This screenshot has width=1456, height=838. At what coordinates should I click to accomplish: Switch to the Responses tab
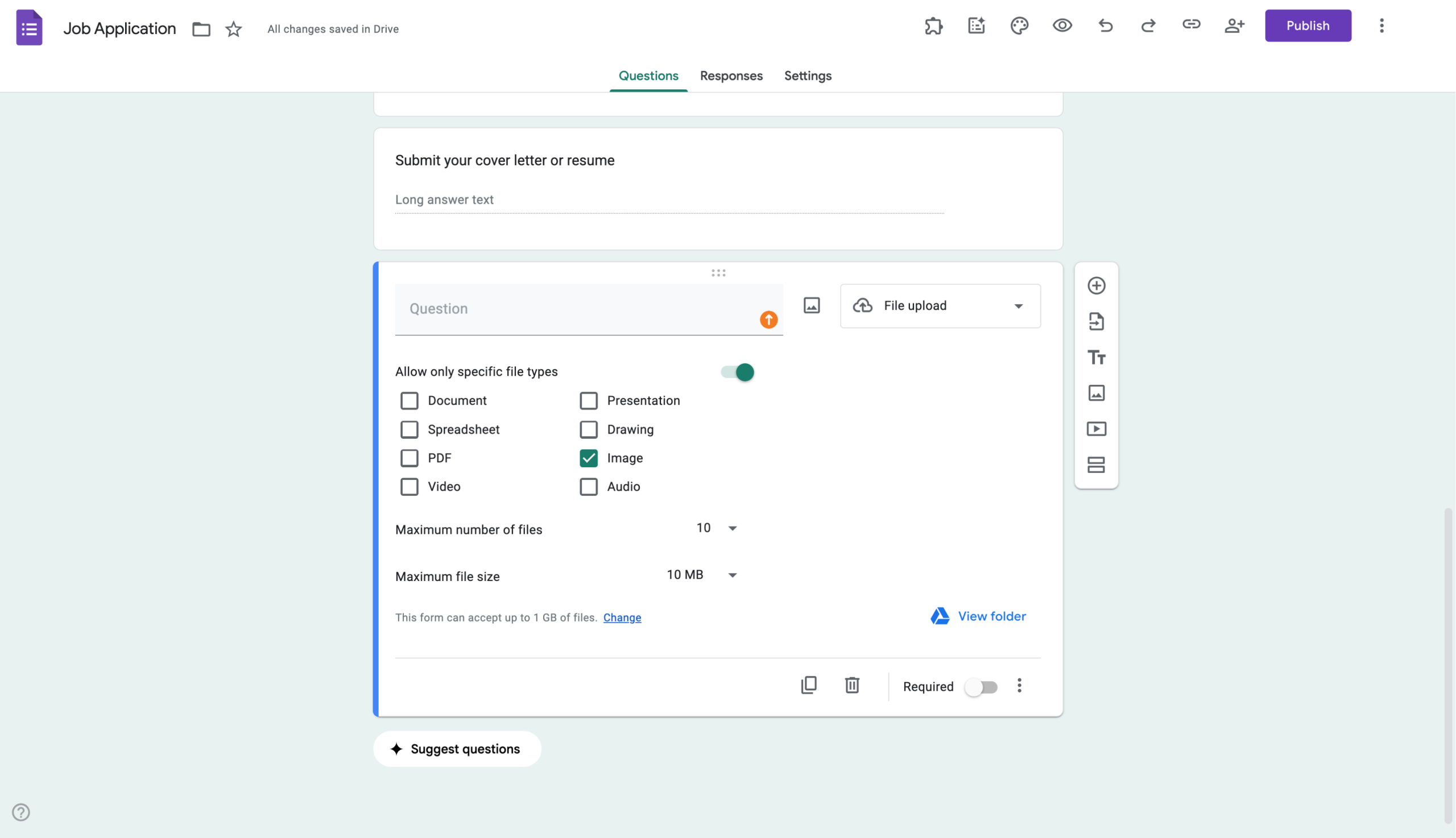point(731,76)
